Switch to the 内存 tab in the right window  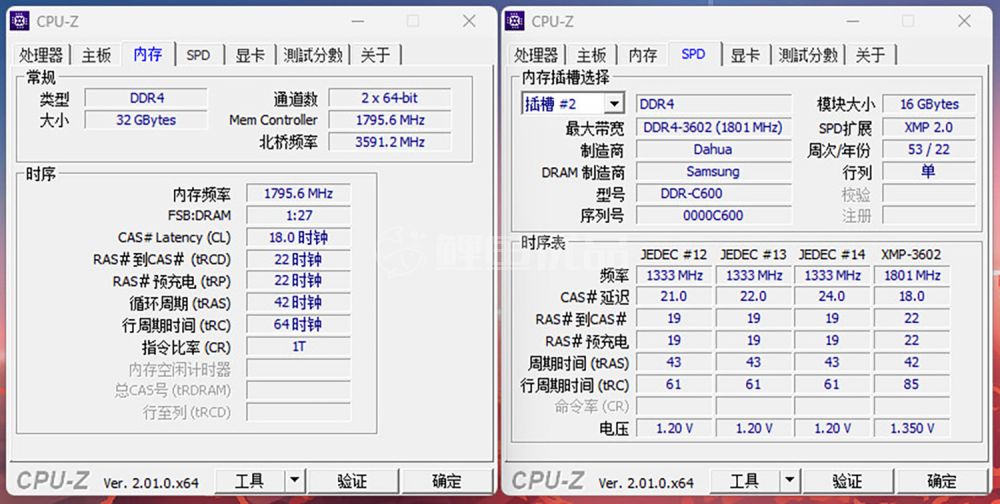643,55
